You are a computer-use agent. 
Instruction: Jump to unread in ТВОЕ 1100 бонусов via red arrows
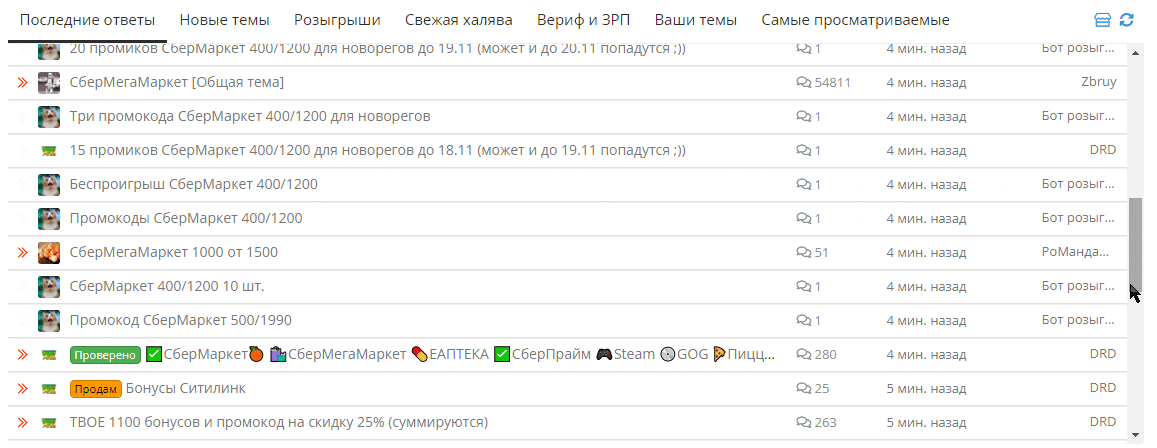tap(22, 422)
